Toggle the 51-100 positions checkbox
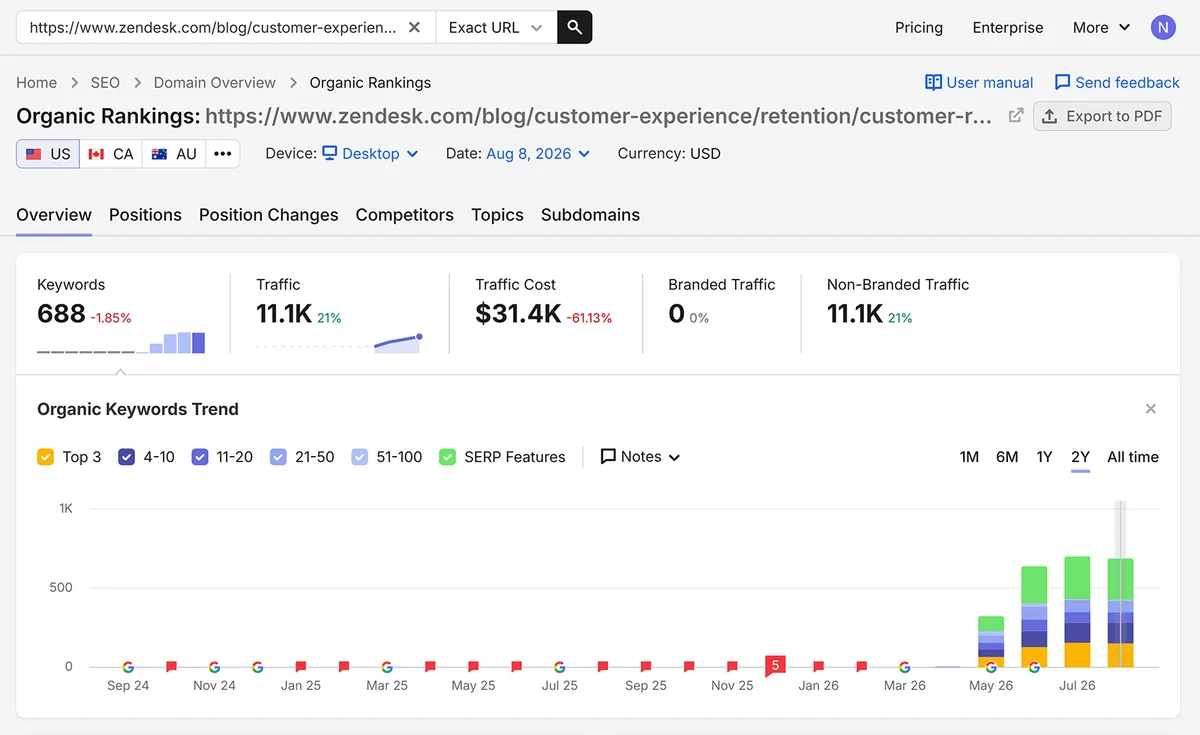 tap(359, 457)
